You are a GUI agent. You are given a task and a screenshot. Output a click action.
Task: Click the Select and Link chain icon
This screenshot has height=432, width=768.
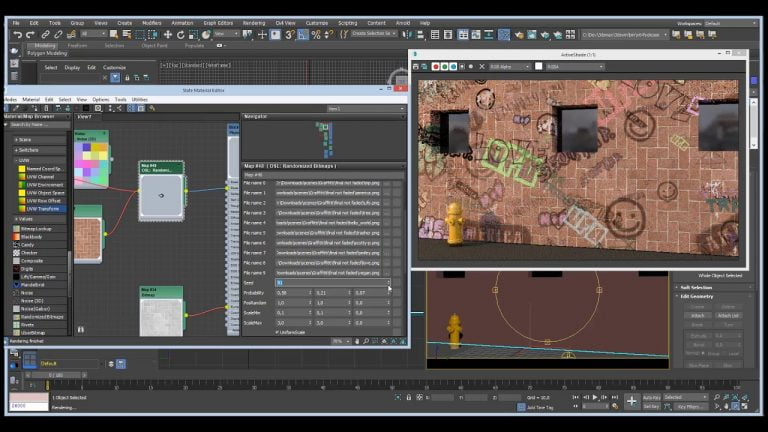pos(46,34)
